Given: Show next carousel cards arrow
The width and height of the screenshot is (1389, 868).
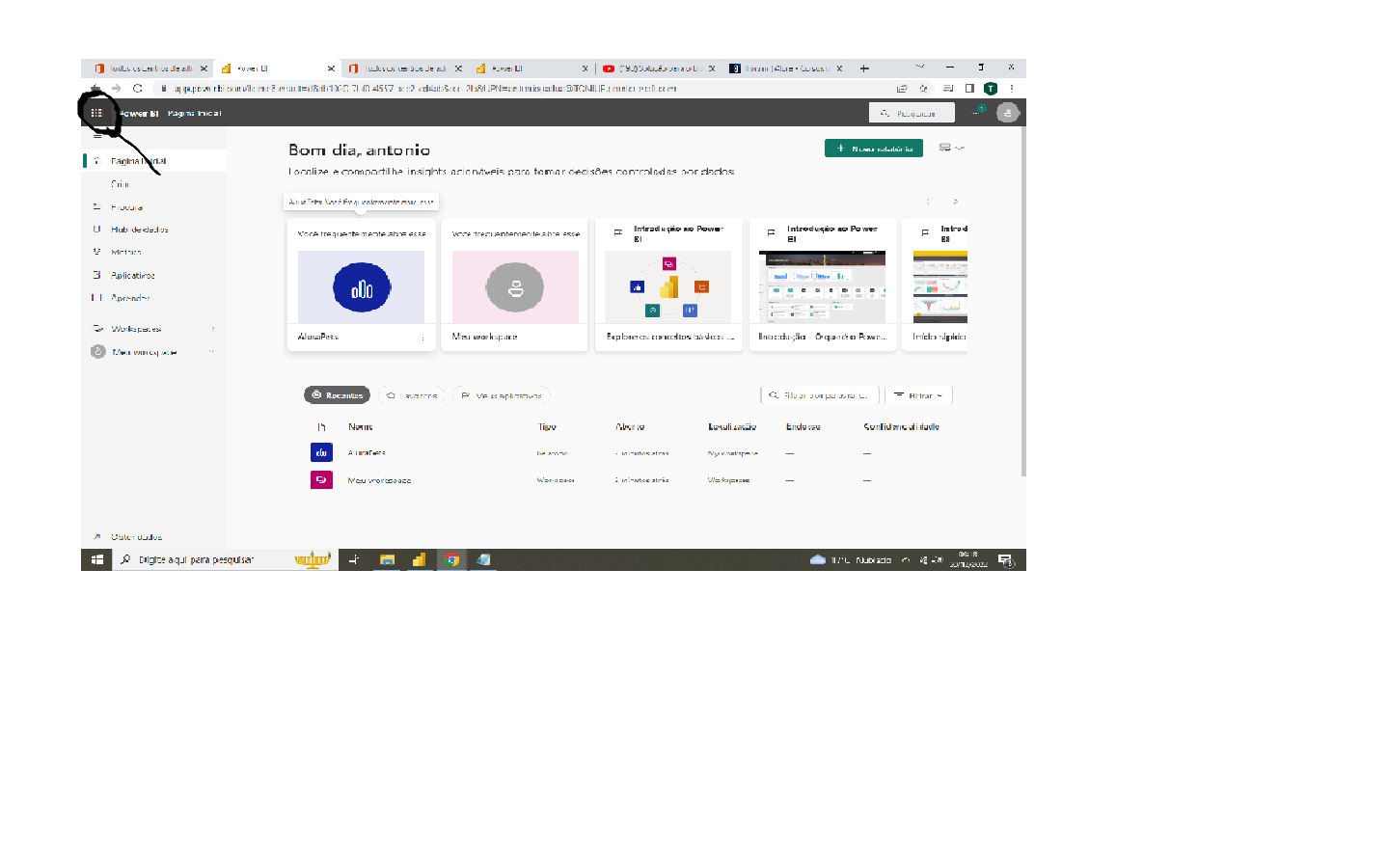Looking at the screenshot, I should point(955,202).
